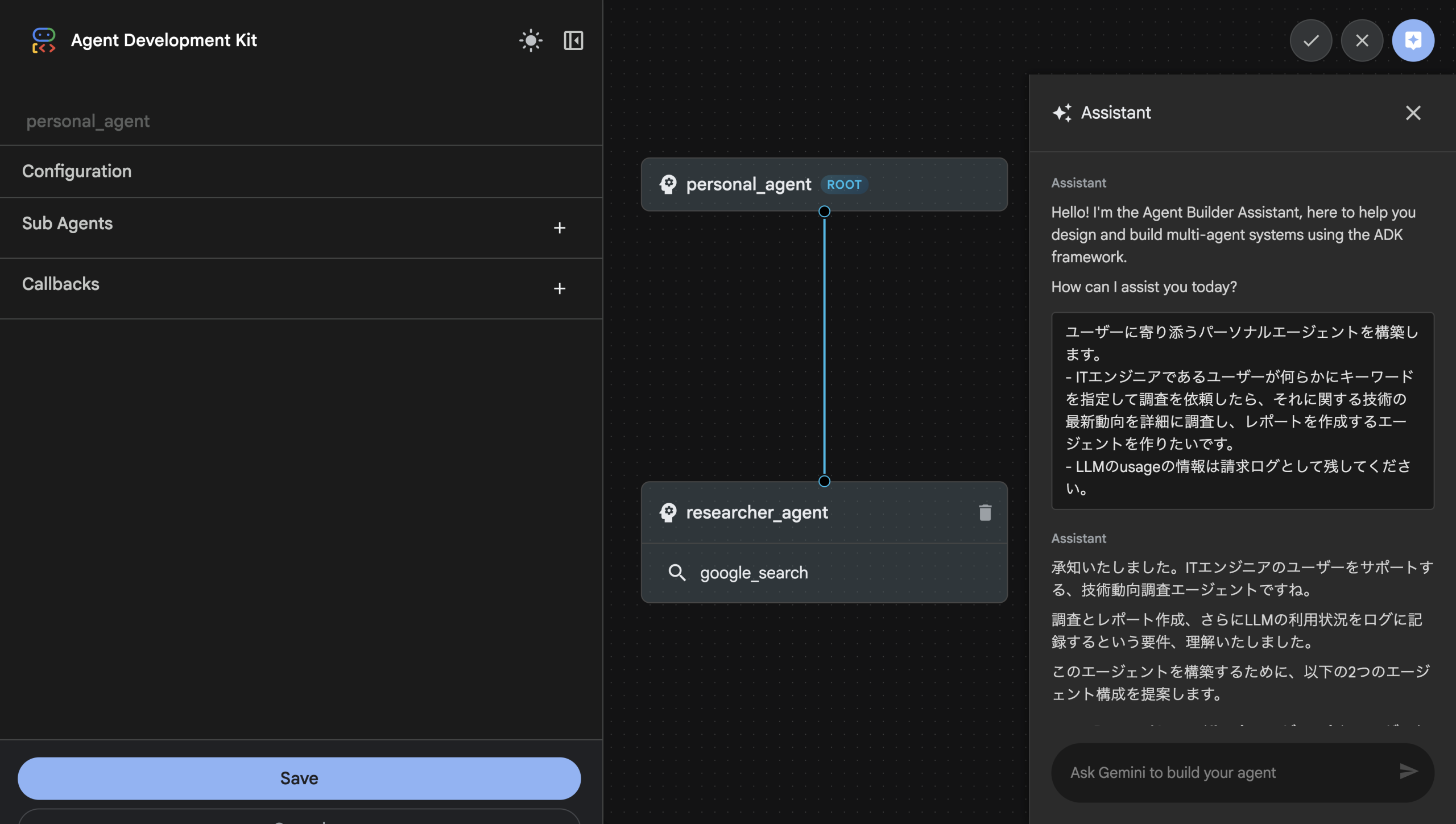This screenshot has width=1456, height=824.
Task: Select the personal_agent node head icon
Action: tap(668, 184)
